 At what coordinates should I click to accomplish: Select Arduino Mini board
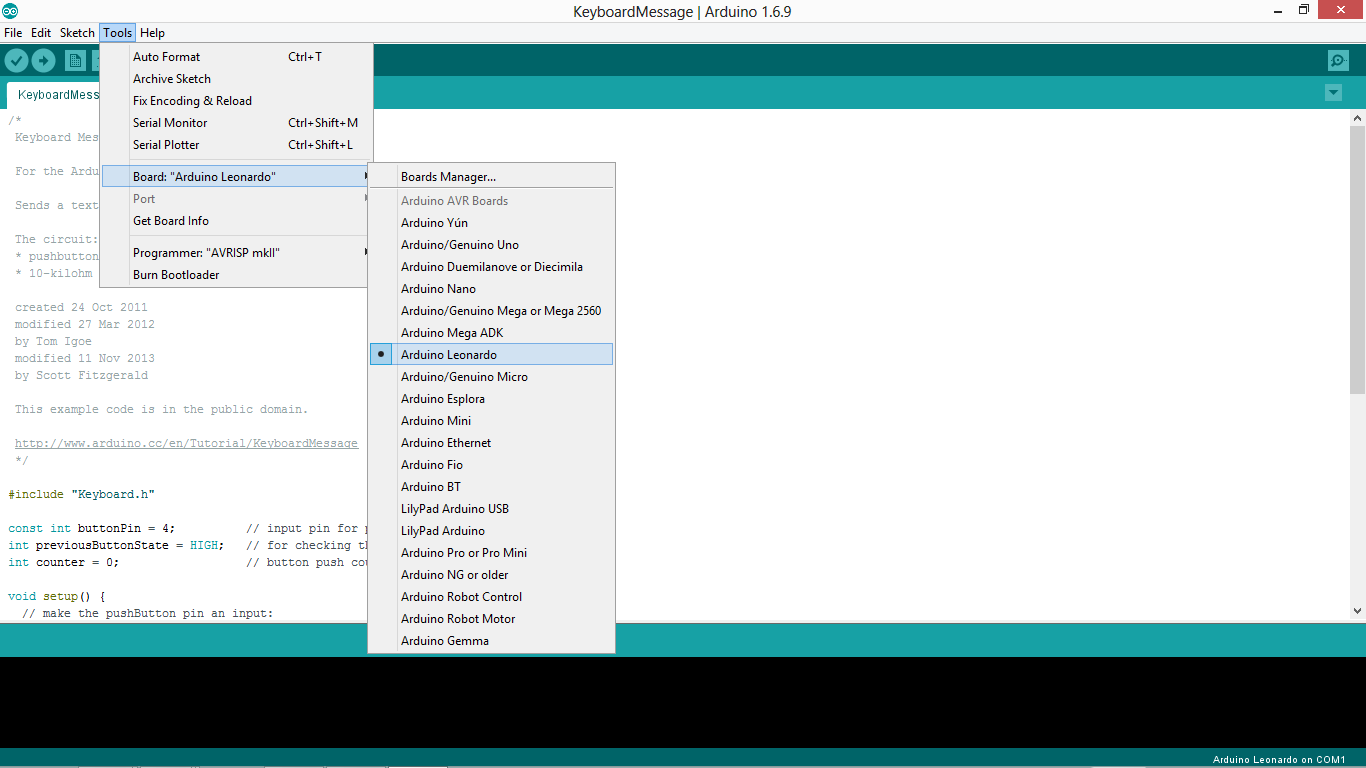(x=491, y=421)
